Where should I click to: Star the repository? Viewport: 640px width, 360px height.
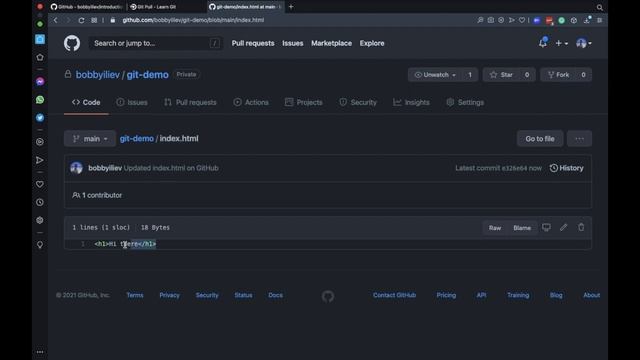pyautogui.click(x=502, y=75)
